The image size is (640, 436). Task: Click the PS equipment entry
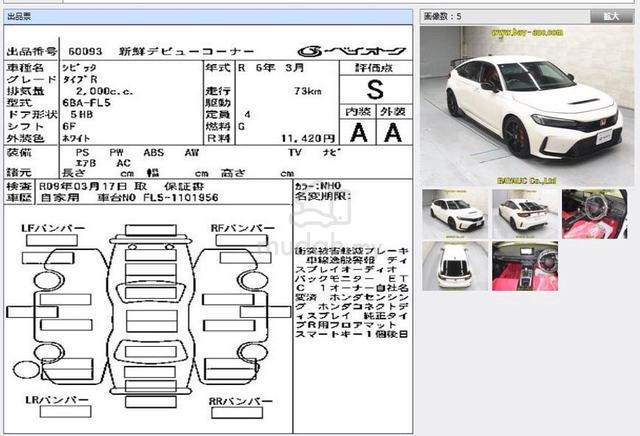point(82,153)
